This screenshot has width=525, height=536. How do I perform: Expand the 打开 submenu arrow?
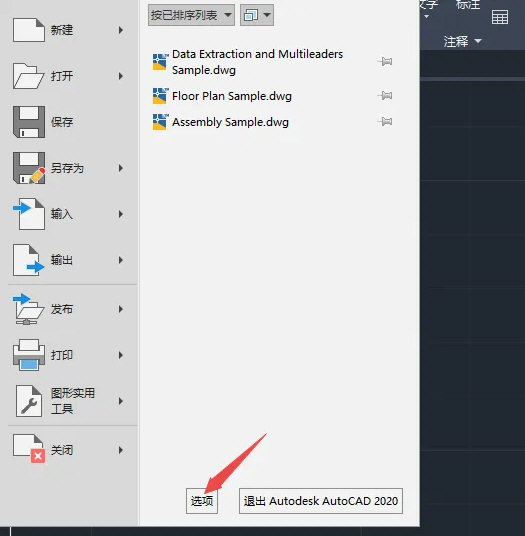(x=121, y=76)
